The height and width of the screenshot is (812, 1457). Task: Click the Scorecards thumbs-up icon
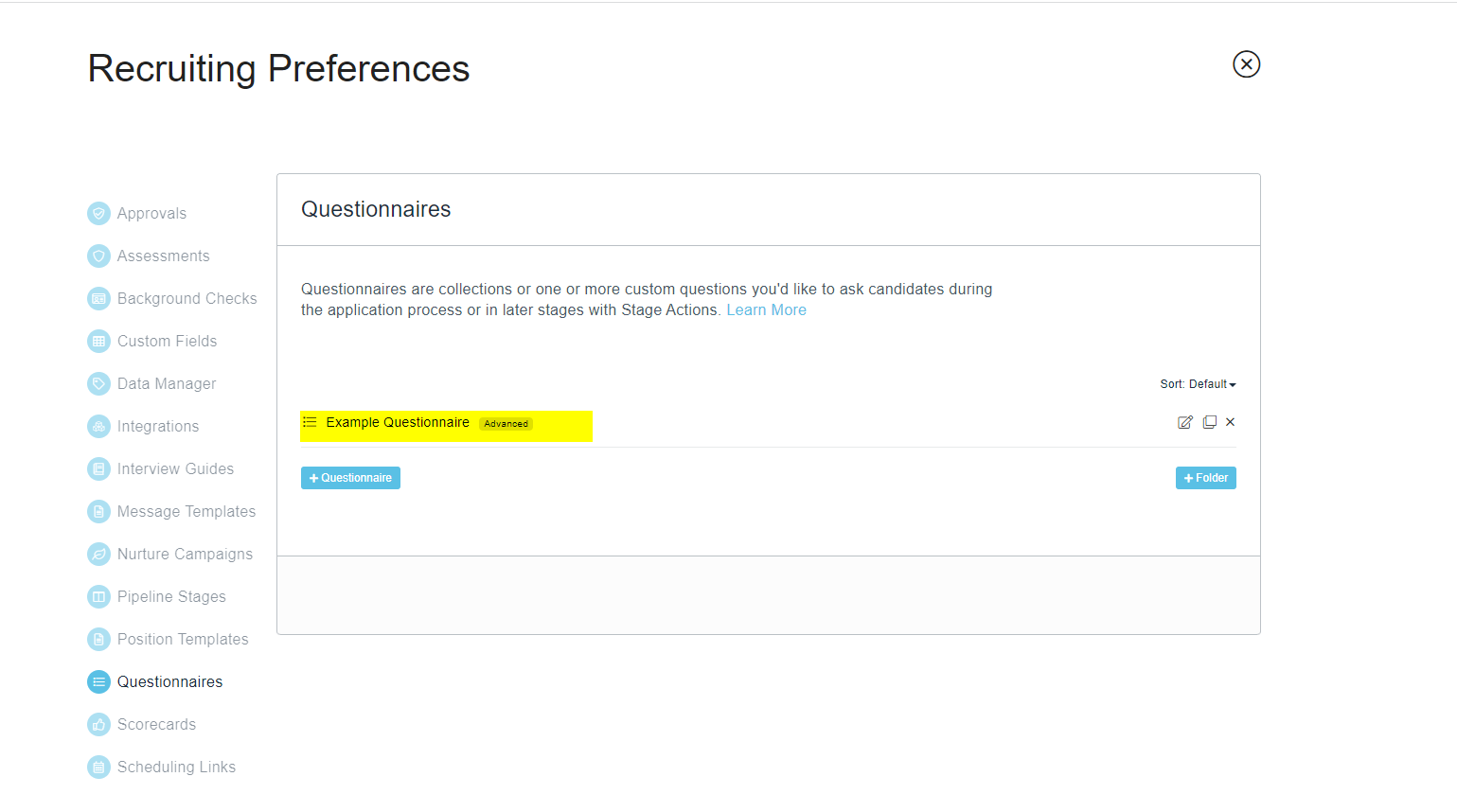(98, 724)
